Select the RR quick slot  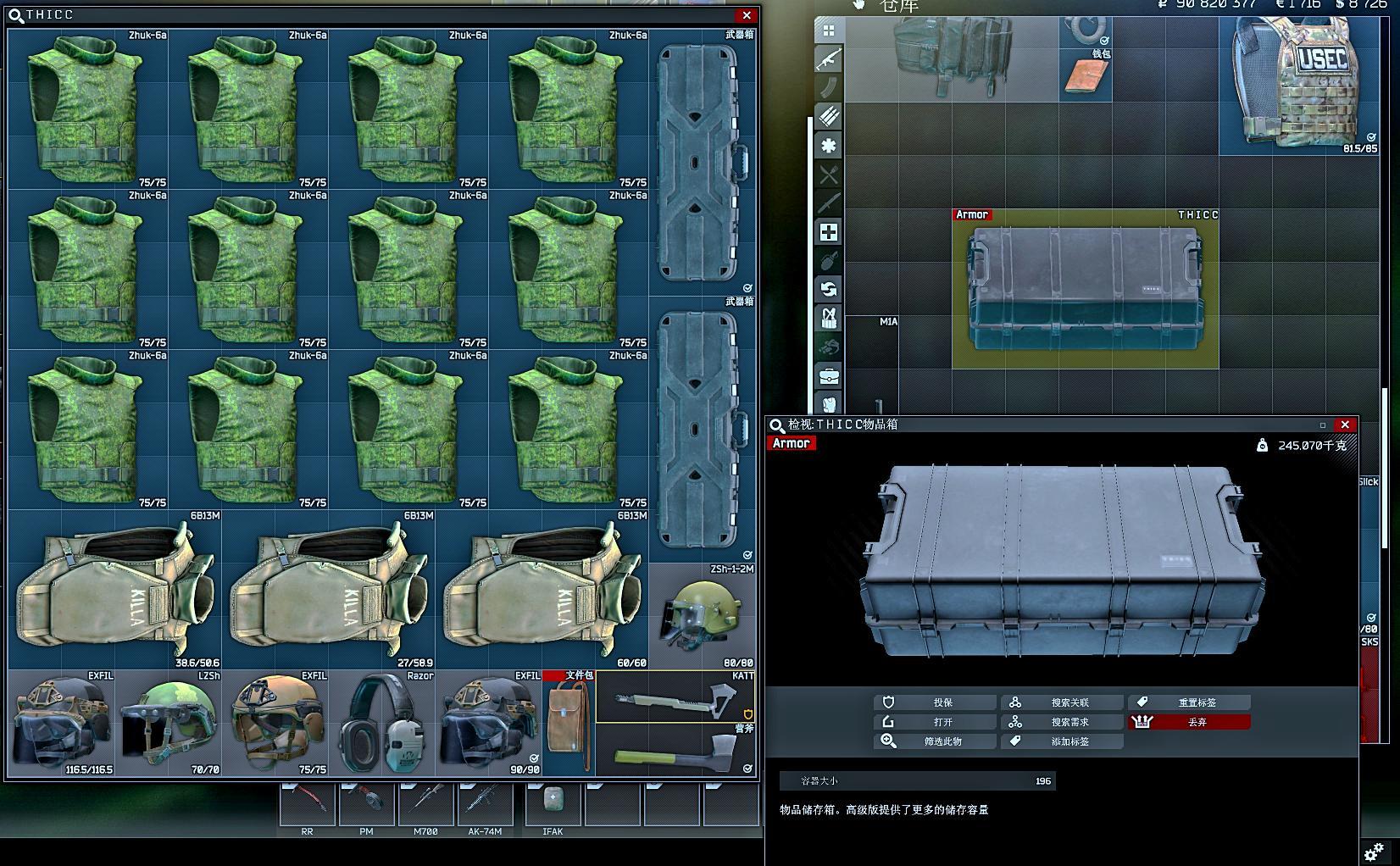coord(308,807)
